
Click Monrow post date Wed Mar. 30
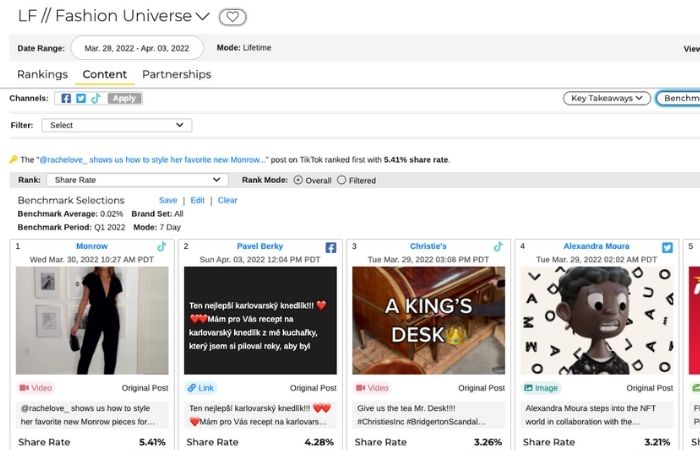pyautogui.click(x=92, y=260)
